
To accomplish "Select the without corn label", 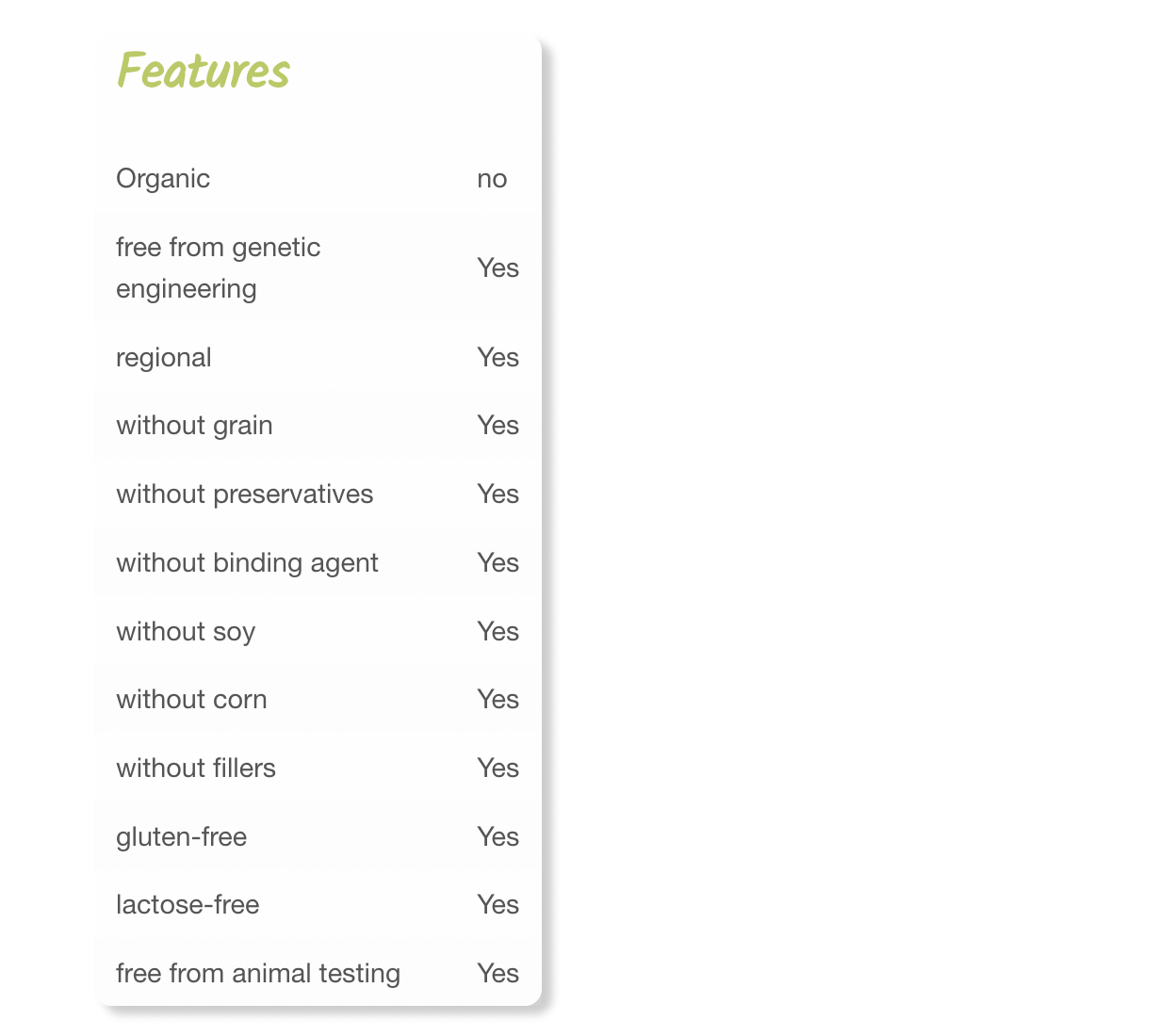I will tap(191, 699).
